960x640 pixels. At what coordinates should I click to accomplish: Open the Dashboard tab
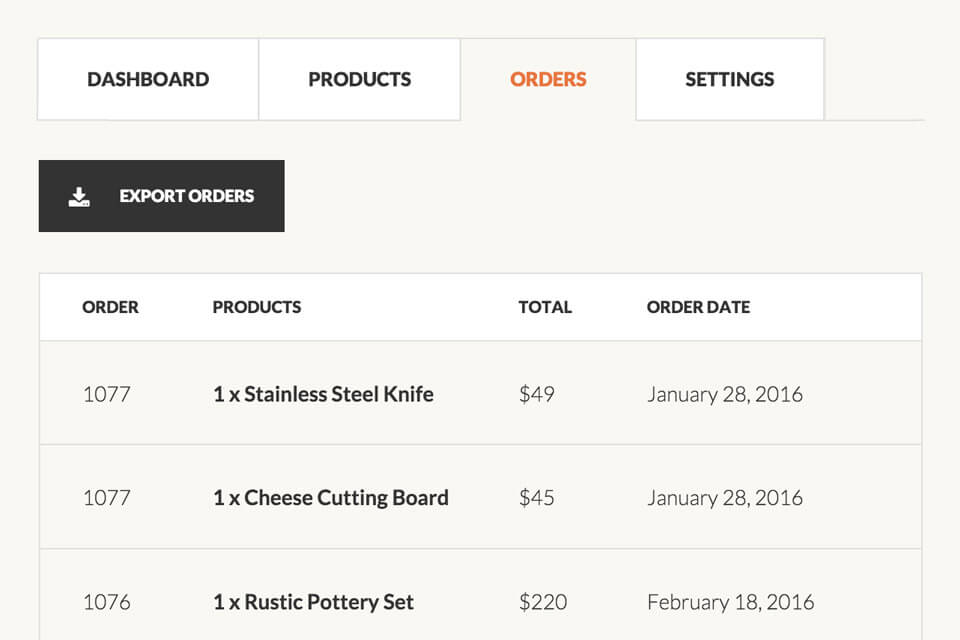point(148,80)
